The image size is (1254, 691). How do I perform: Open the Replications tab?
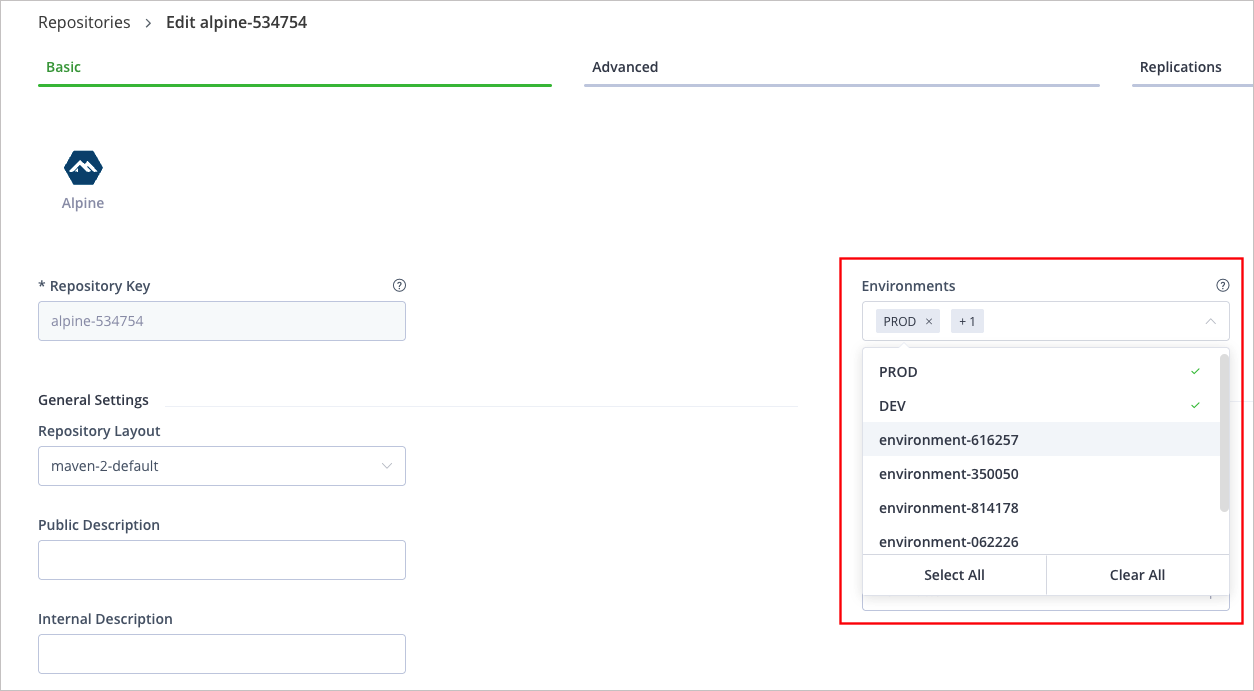pos(1180,67)
